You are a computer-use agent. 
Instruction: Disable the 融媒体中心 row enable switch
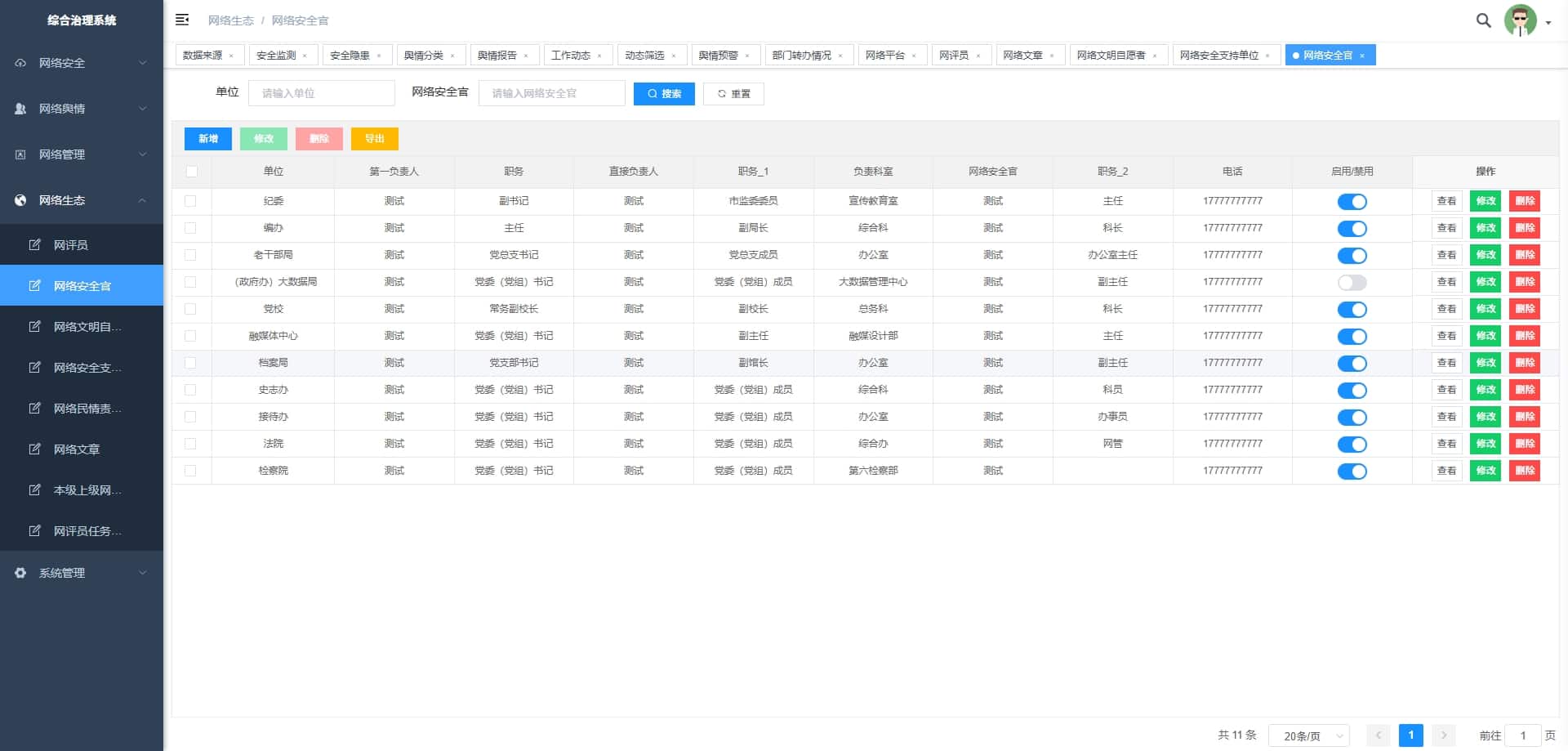click(1352, 337)
